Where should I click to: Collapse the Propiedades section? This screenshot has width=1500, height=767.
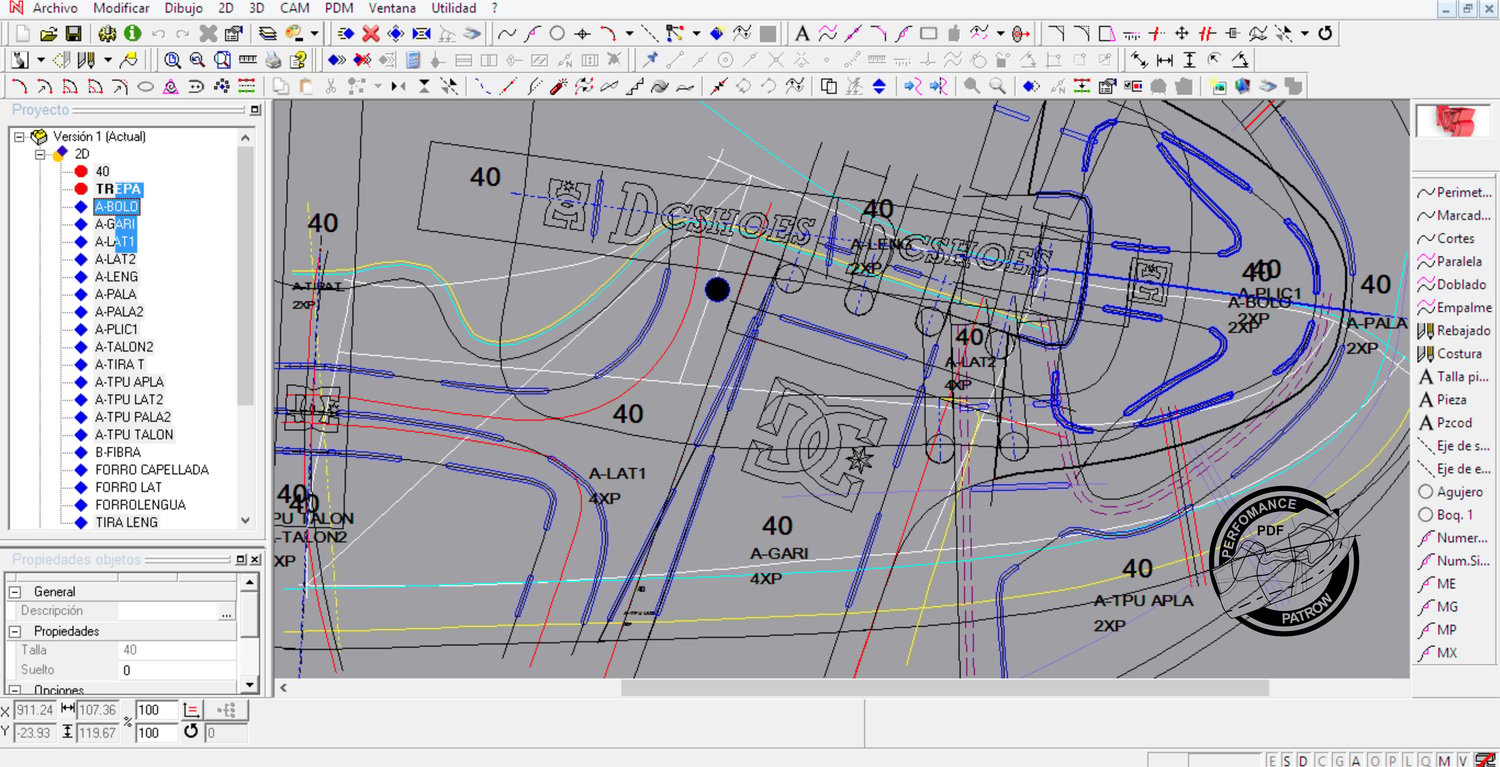coord(16,632)
